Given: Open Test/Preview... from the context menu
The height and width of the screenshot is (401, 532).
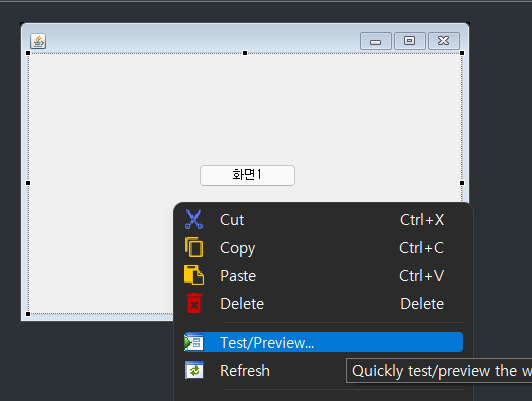Looking at the screenshot, I should pyautogui.click(x=323, y=342).
